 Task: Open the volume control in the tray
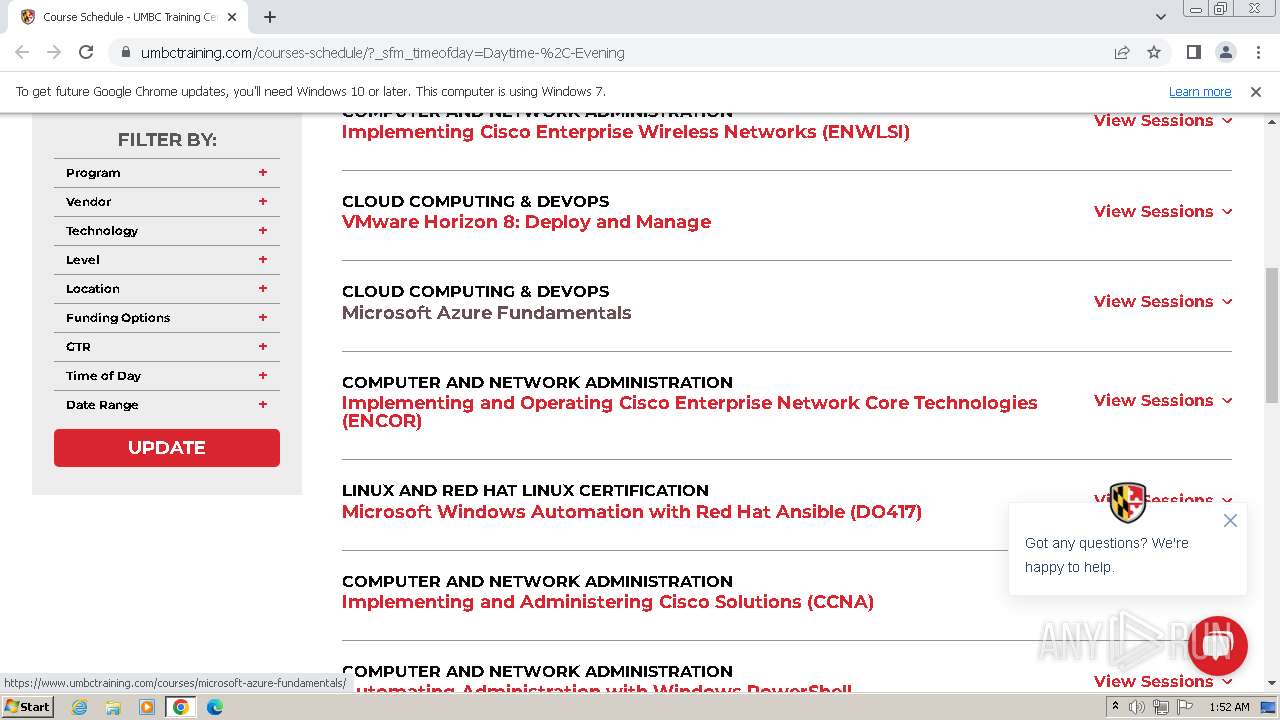pyautogui.click(x=1137, y=707)
